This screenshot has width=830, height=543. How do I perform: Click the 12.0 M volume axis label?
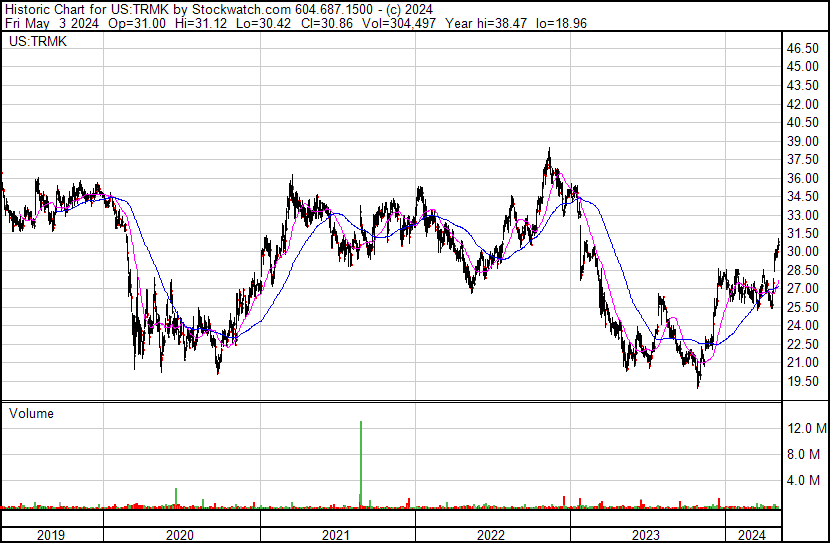807,428
